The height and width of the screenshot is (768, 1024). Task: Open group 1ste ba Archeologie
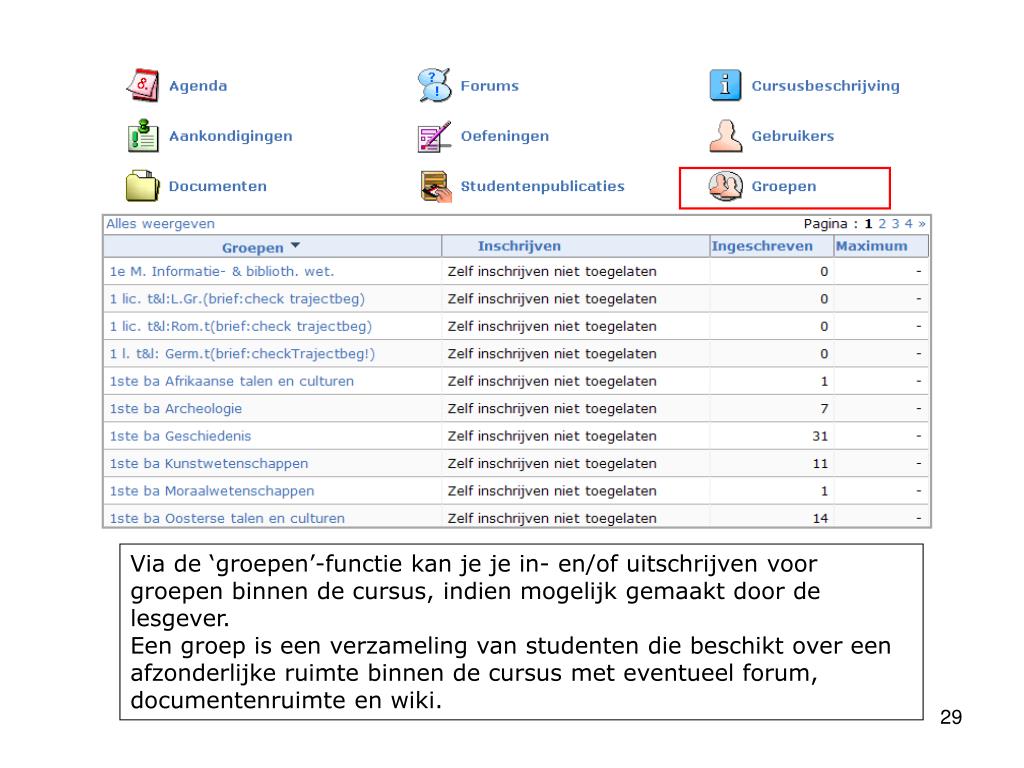[x=176, y=409]
